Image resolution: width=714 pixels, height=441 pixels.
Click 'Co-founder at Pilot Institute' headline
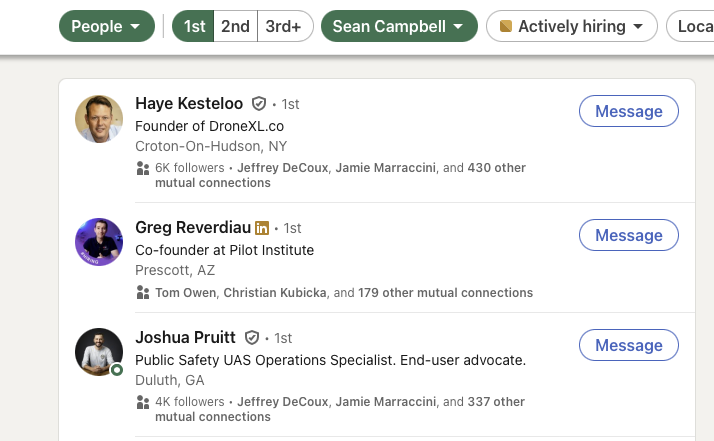[224, 250]
